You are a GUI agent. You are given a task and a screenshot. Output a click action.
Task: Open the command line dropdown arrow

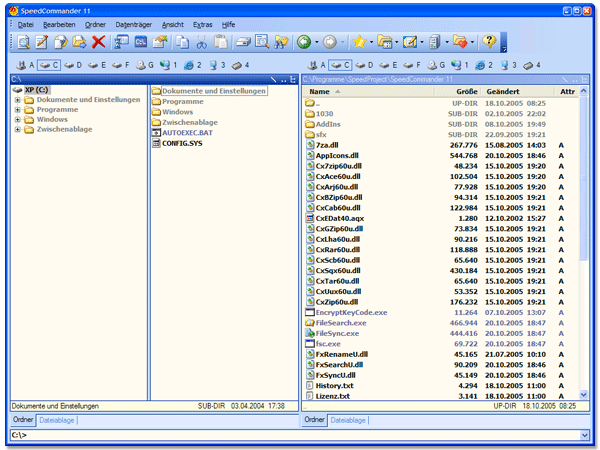click(585, 436)
